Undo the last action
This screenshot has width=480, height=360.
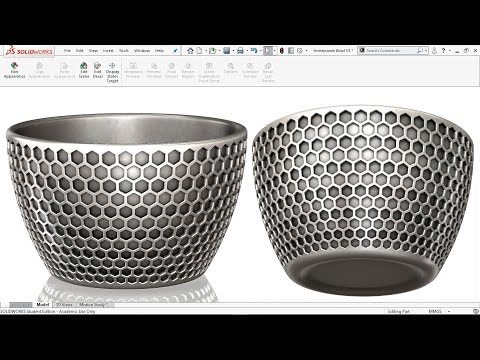pyautogui.click(x=254, y=51)
